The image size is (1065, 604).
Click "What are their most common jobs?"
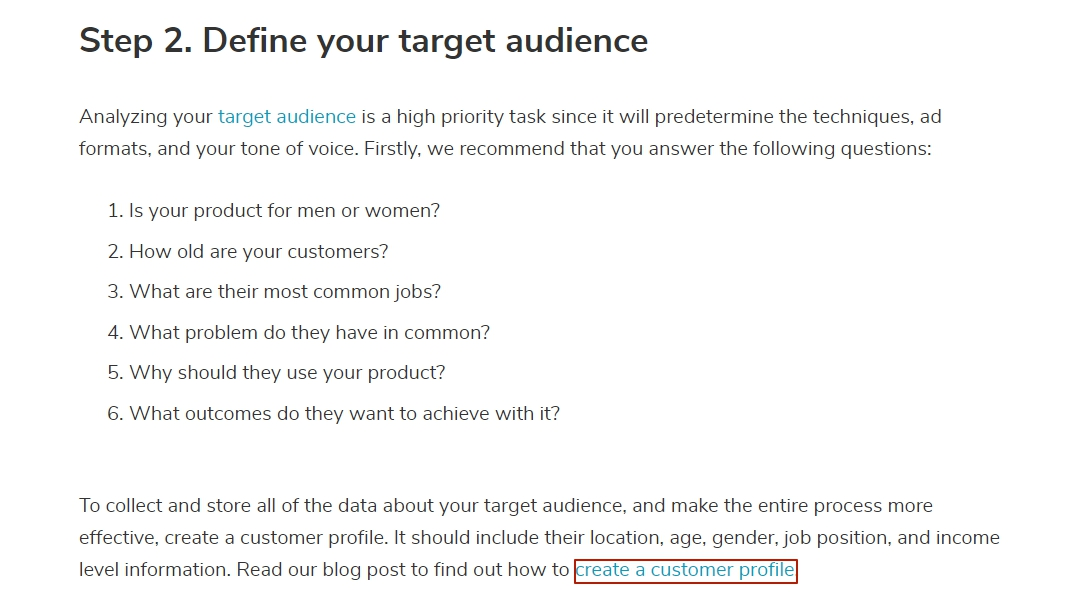pyautogui.click(x=284, y=292)
